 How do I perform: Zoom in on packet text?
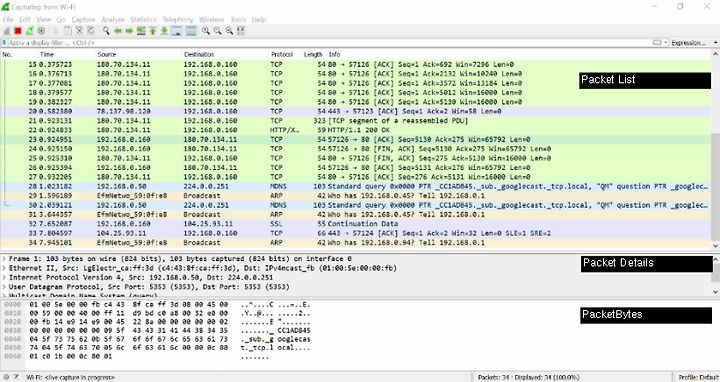(206, 31)
